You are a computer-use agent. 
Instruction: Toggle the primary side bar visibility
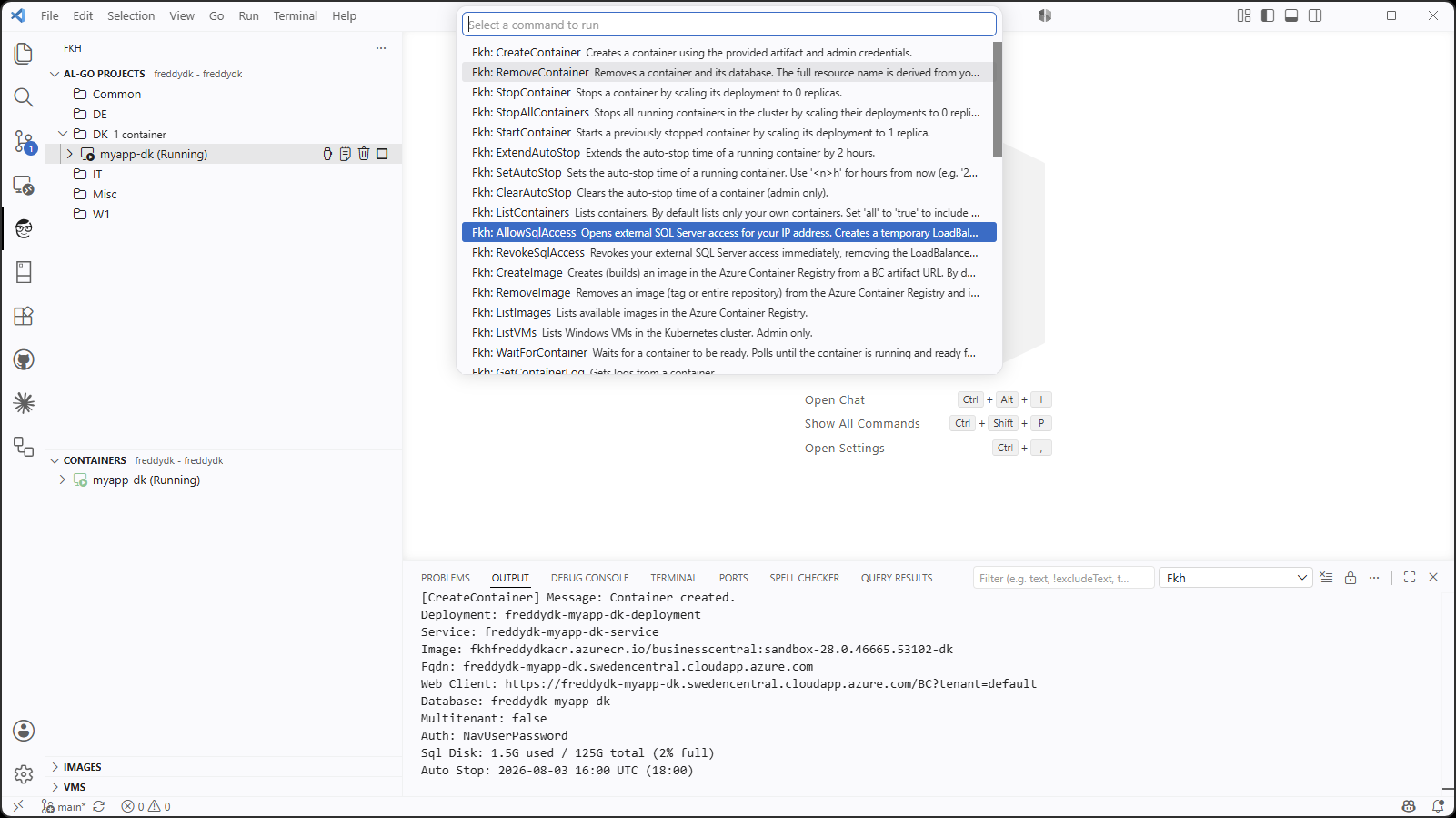coord(1268,15)
